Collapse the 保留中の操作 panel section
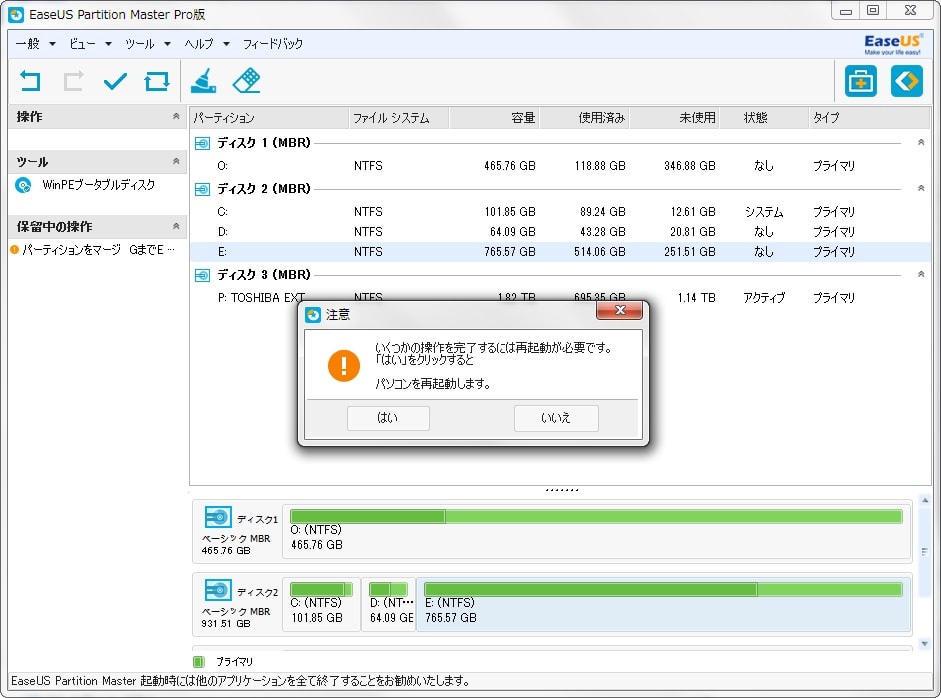The height and width of the screenshot is (698, 941). pos(176,227)
